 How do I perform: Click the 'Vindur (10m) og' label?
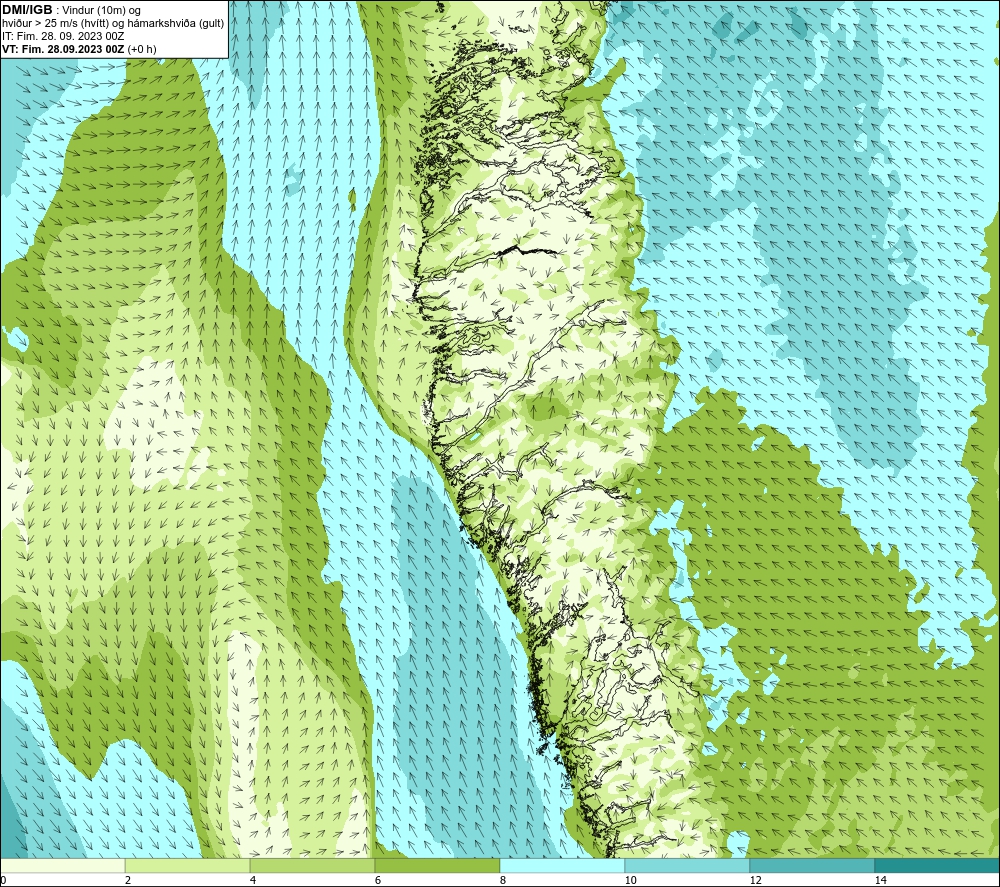pos(101,11)
